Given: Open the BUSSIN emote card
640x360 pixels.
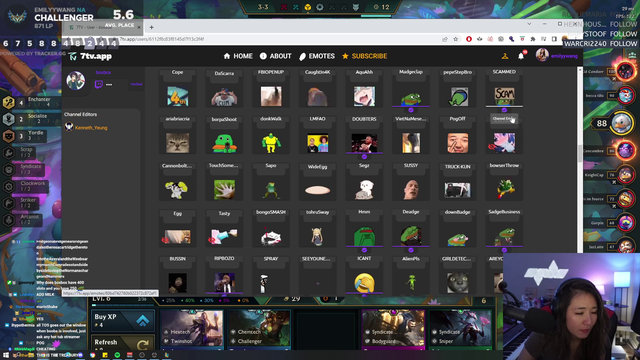Looking at the screenshot, I should coord(178,276).
